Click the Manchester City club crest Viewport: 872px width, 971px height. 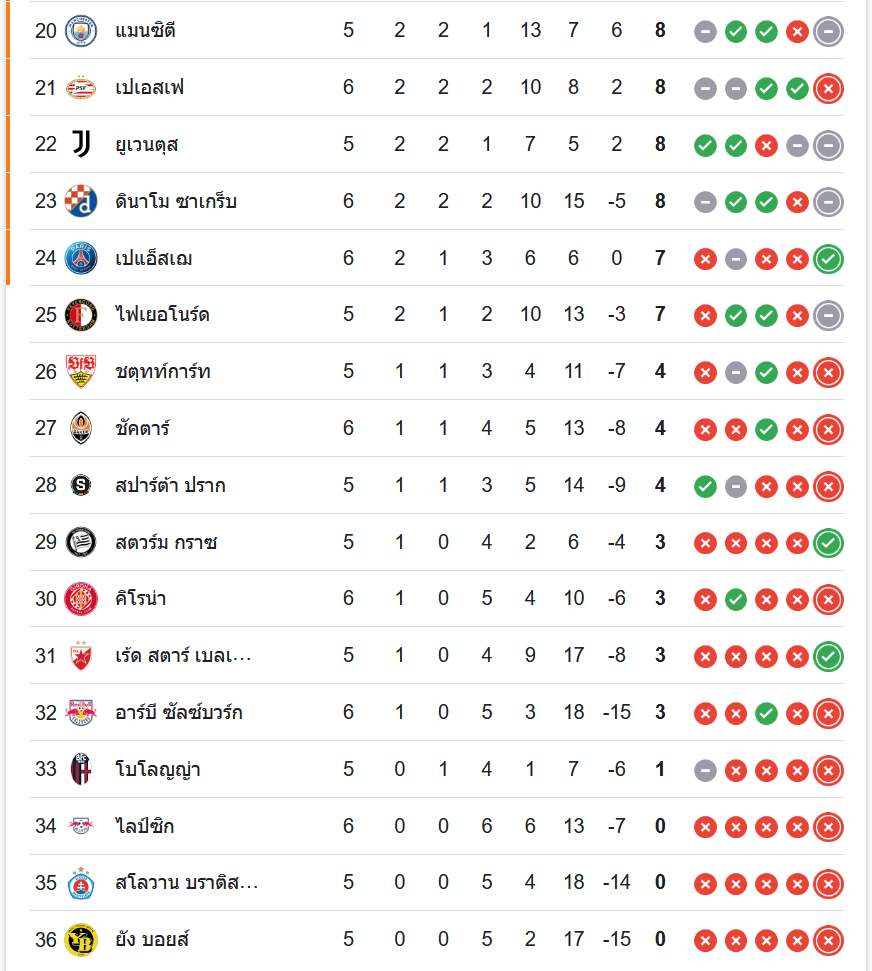(80, 31)
